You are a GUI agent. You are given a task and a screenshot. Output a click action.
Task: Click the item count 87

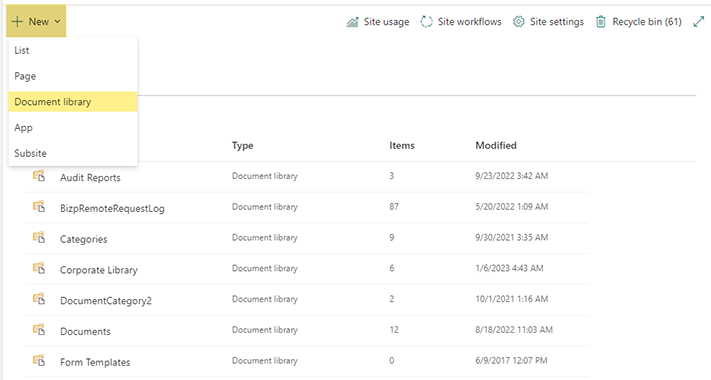(394, 206)
